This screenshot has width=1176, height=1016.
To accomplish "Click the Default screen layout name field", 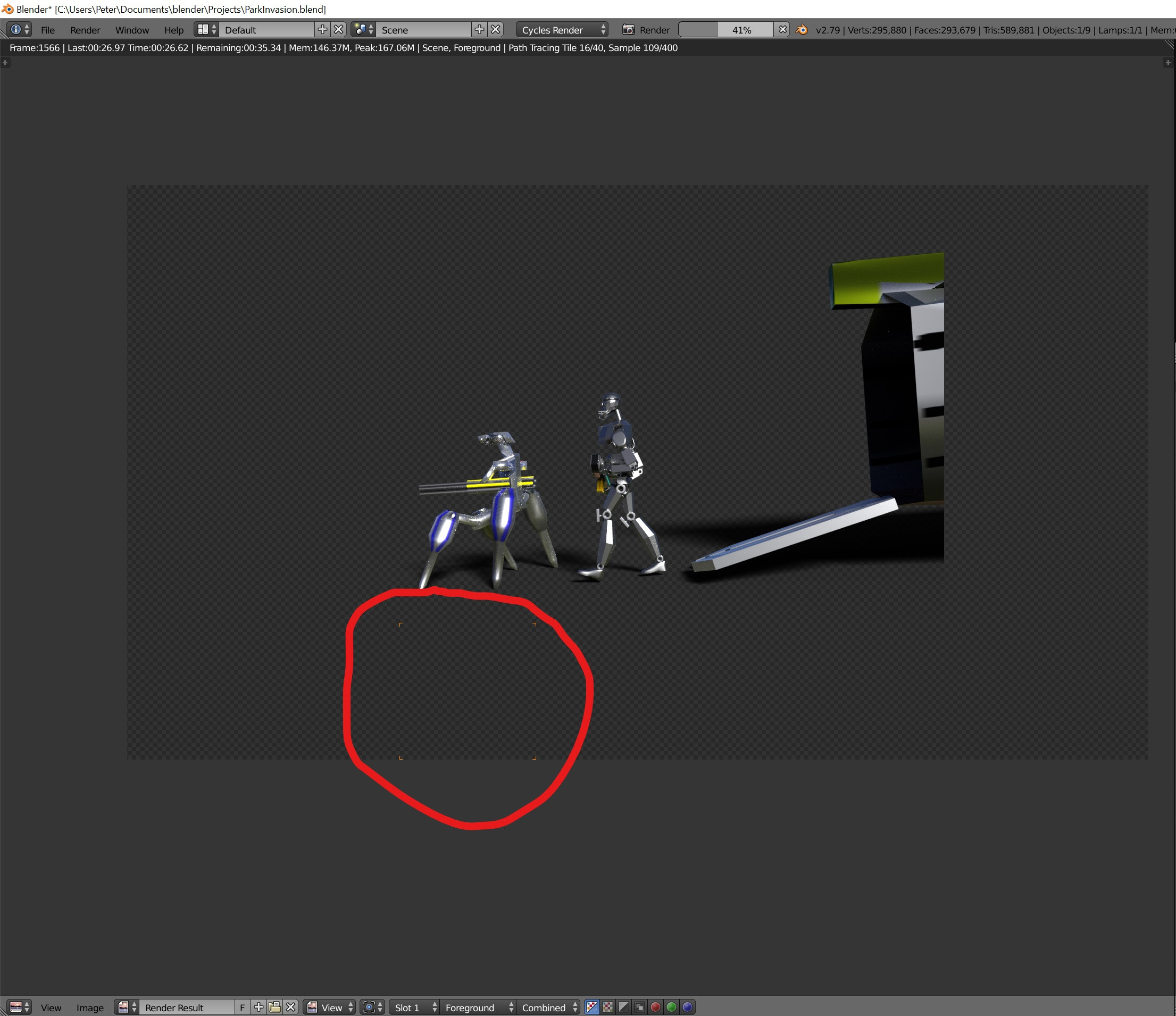I will coord(267,29).
